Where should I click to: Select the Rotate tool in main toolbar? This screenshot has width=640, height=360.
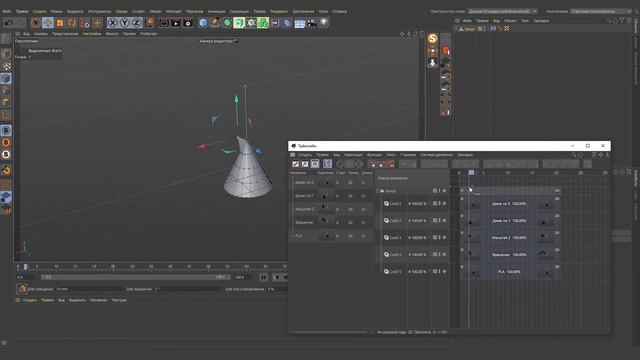click(72, 23)
